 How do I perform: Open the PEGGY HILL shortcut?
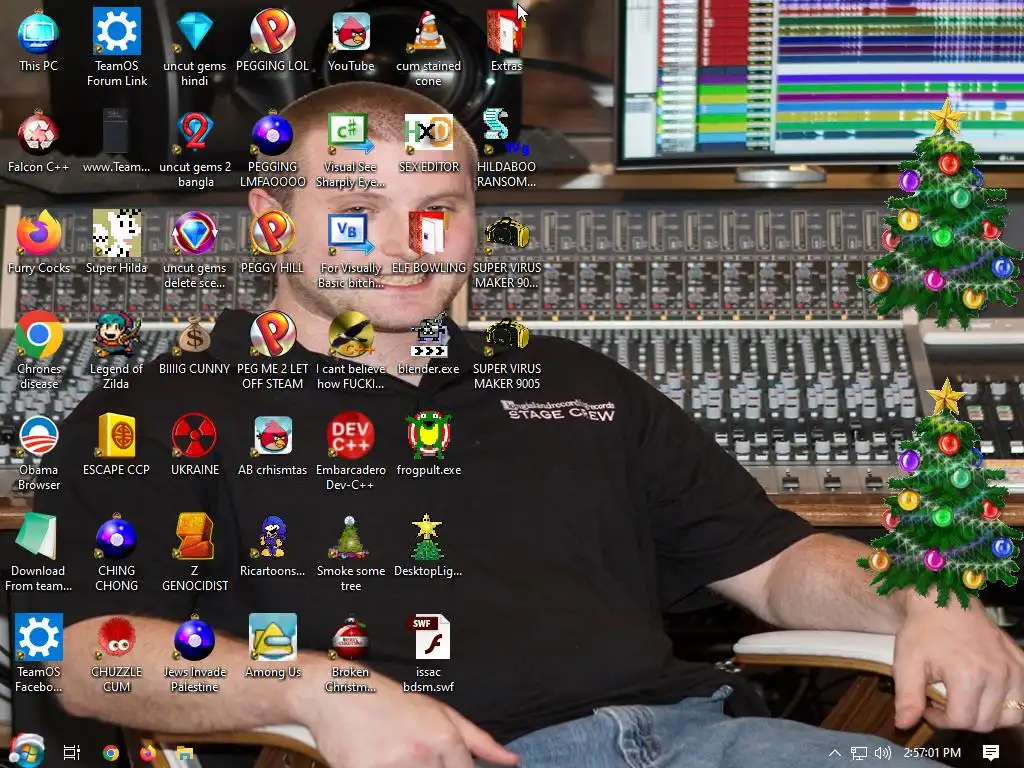click(272, 233)
